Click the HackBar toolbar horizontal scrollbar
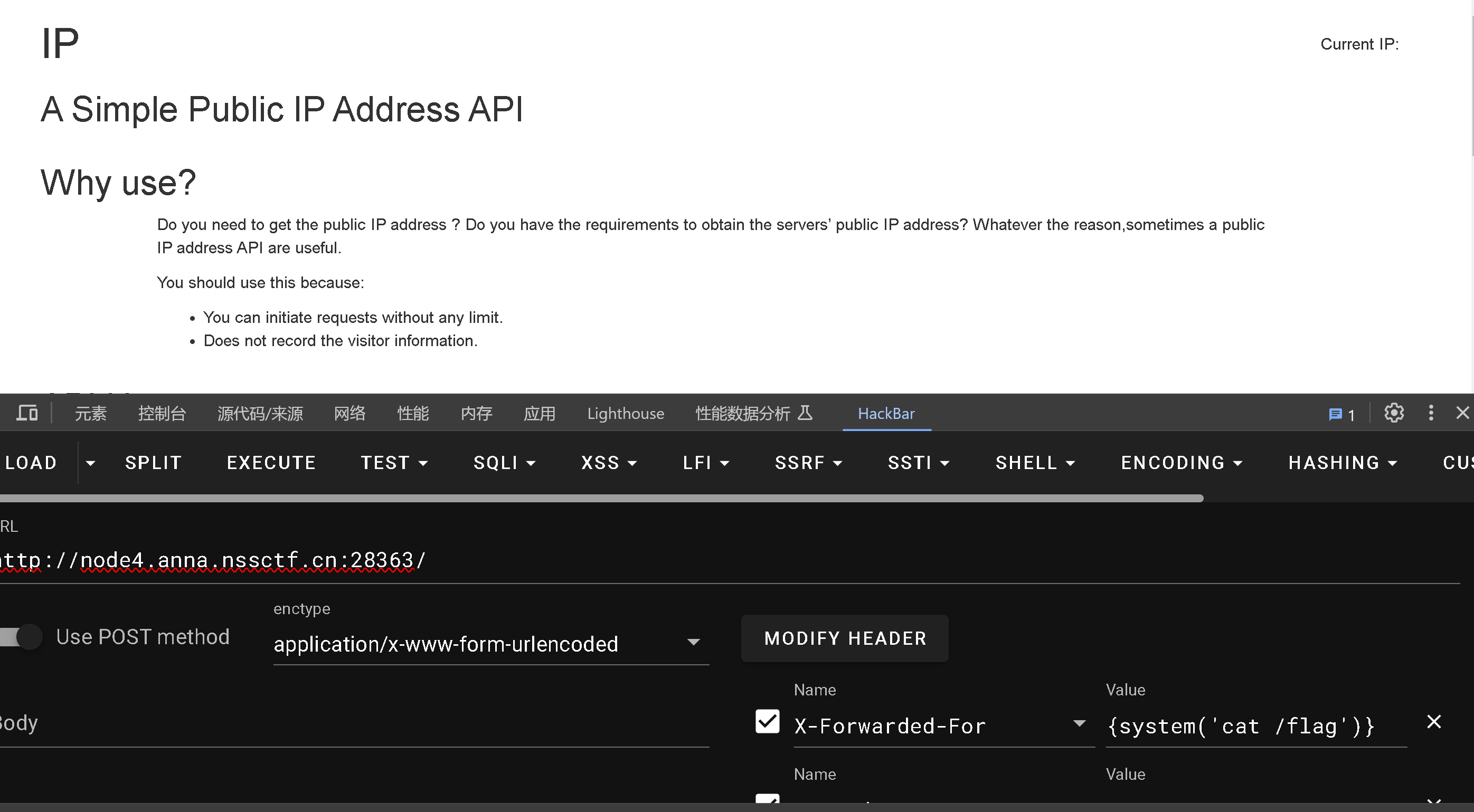Screen dimensions: 1474x812 pos(601,499)
